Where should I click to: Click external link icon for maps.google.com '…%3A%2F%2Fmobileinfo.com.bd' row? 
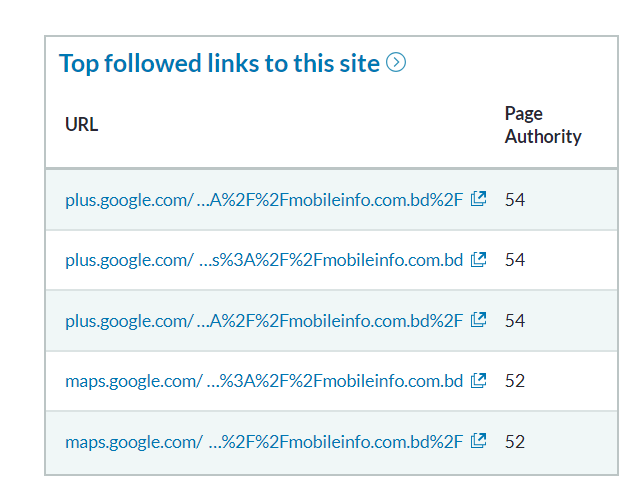(x=479, y=381)
